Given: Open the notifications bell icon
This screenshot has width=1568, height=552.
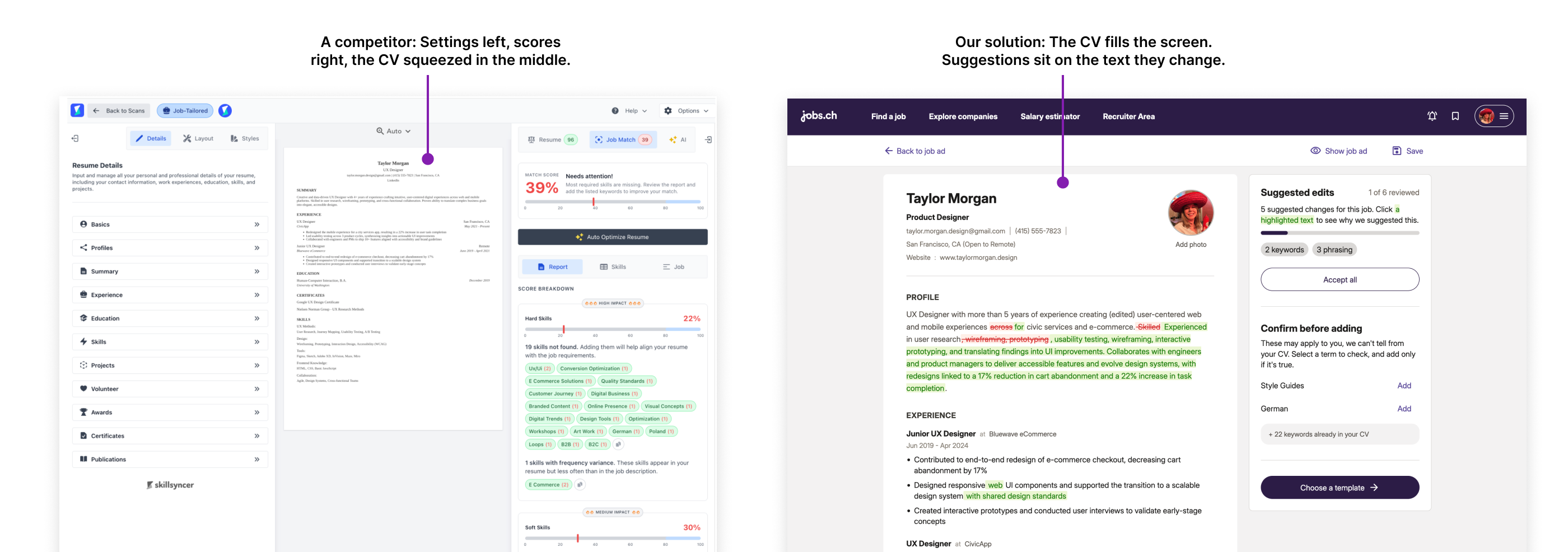Looking at the screenshot, I should point(1432,116).
